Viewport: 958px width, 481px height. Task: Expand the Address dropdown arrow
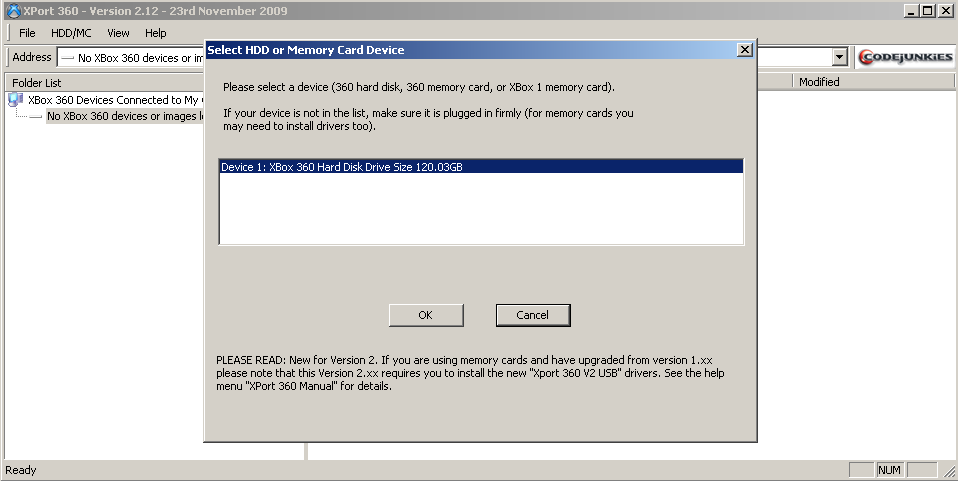click(839, 57)
